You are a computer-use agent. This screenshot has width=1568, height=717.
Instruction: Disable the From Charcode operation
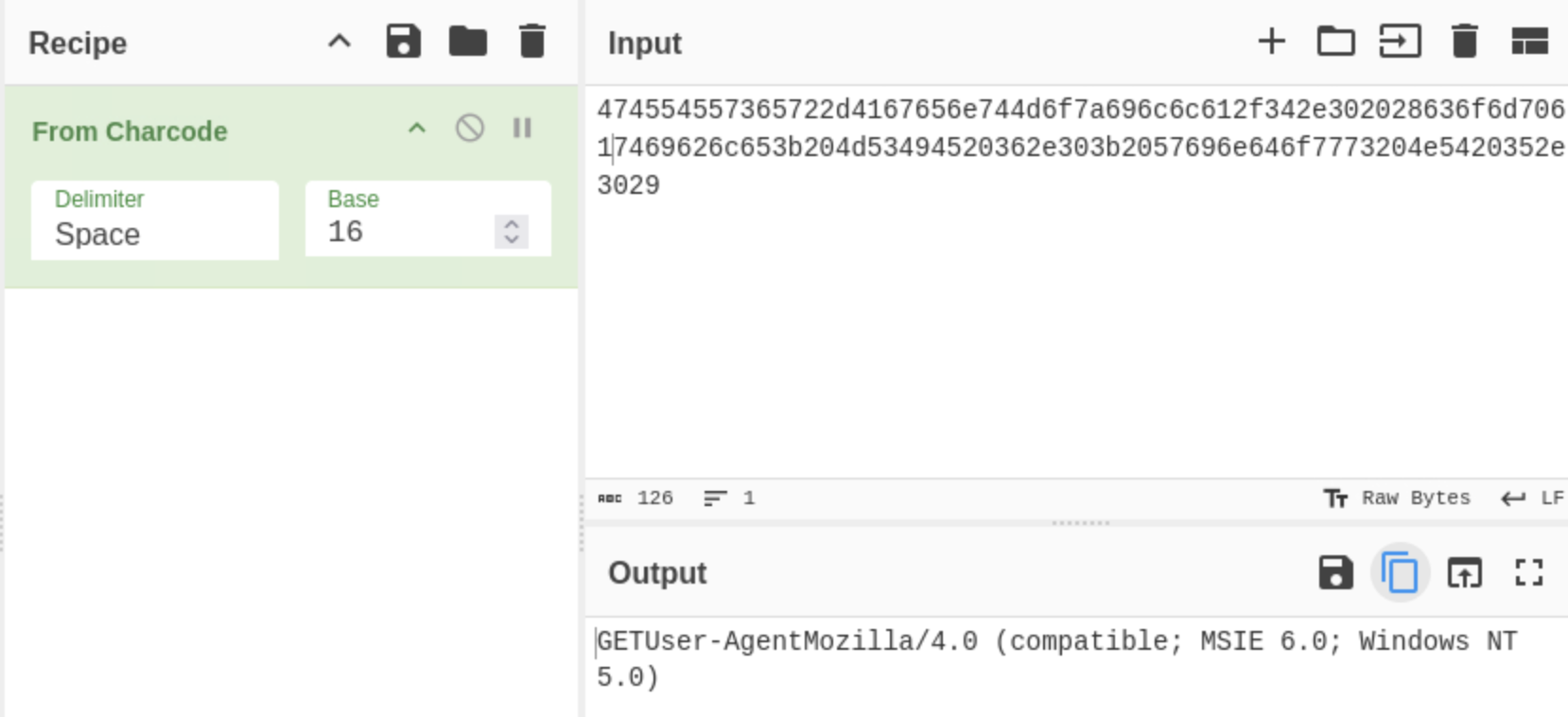coord(470,128)
